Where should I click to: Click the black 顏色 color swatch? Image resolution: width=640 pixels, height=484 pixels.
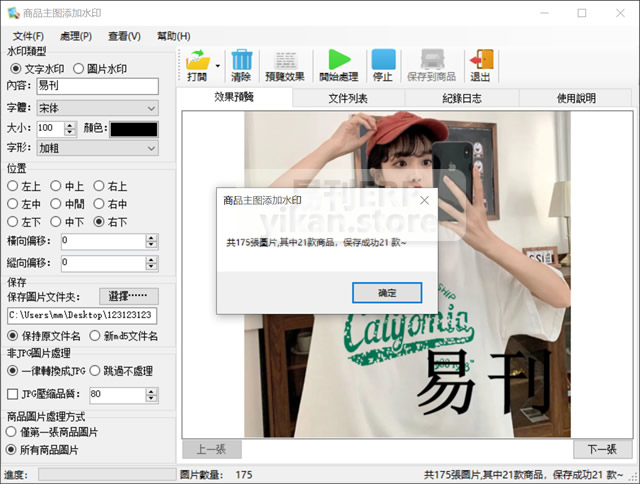click(x=134, y=128)
